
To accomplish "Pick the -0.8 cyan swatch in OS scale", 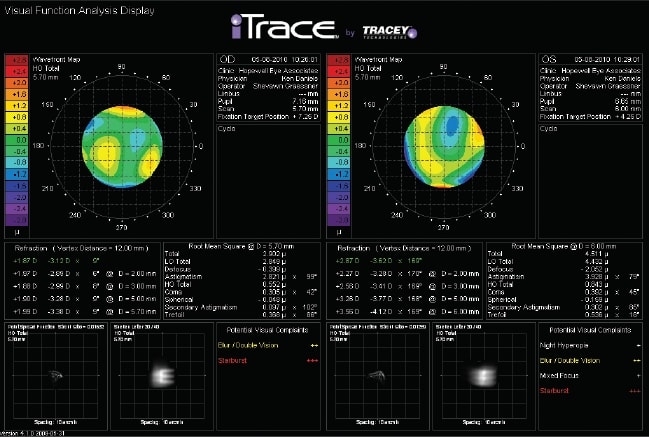I will point(339,163).
